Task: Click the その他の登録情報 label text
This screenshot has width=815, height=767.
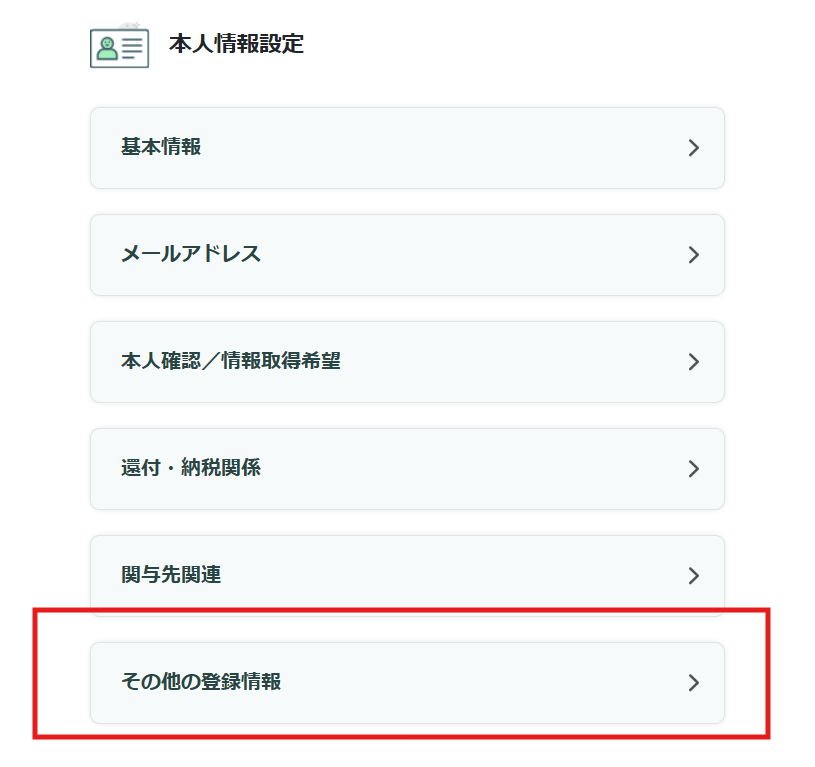Action: pos(201,683)
